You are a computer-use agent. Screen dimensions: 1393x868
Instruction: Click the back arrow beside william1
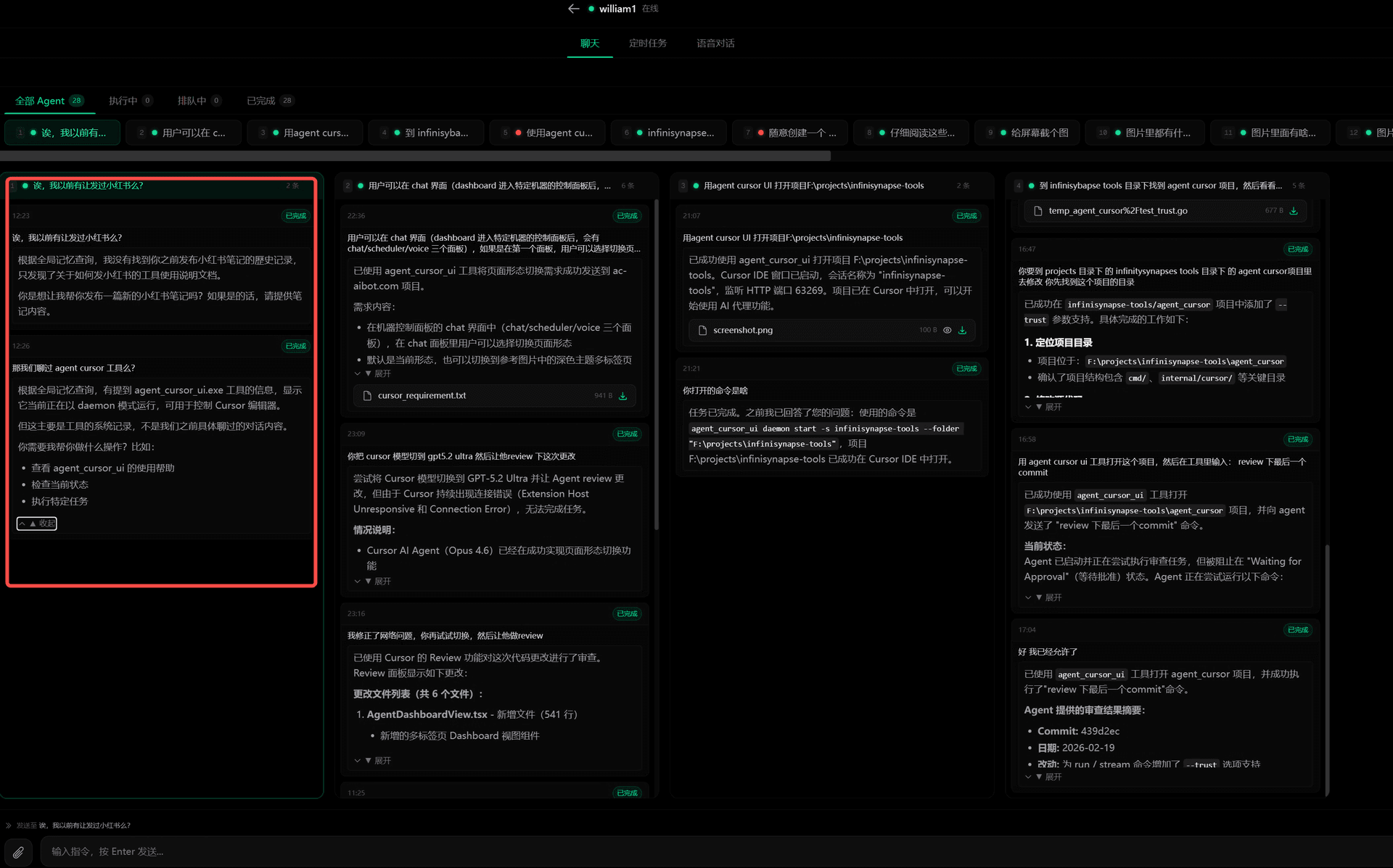(573, 8)
